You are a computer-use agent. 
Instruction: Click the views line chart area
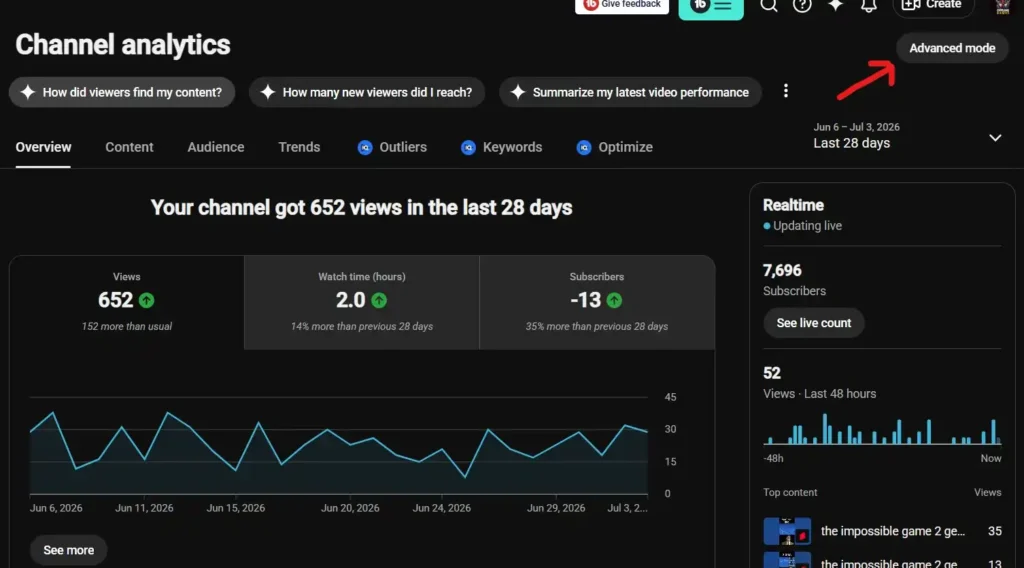point(338,445)
